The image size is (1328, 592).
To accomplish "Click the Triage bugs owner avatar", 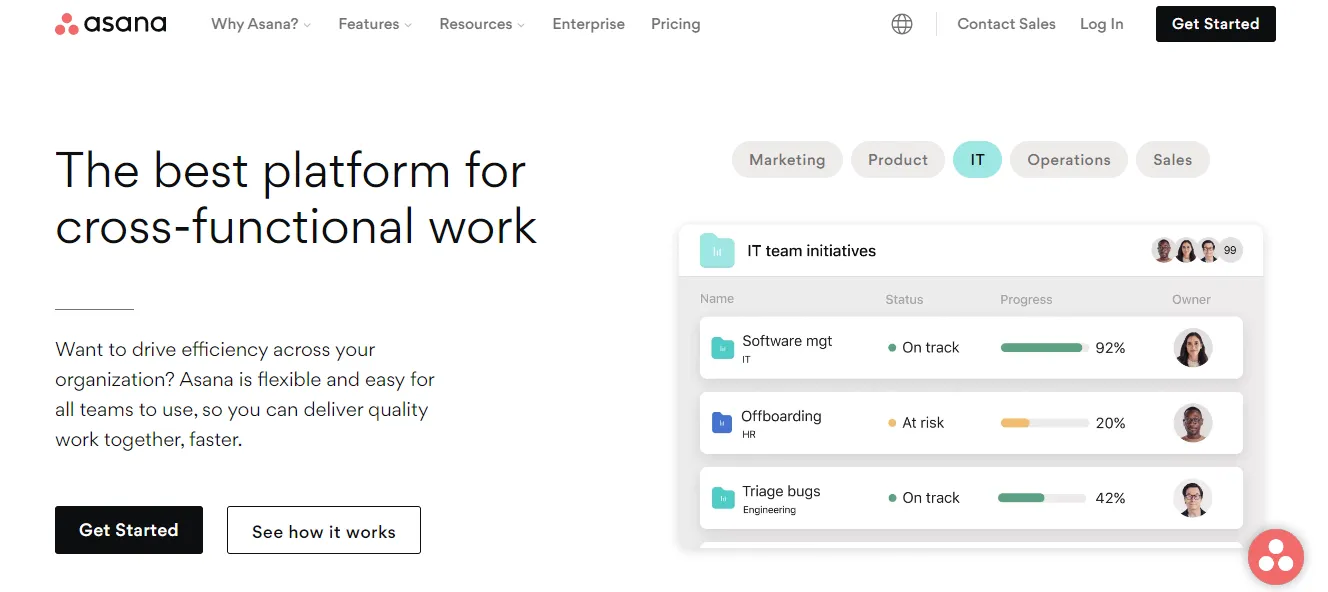I will point(1192,498).
